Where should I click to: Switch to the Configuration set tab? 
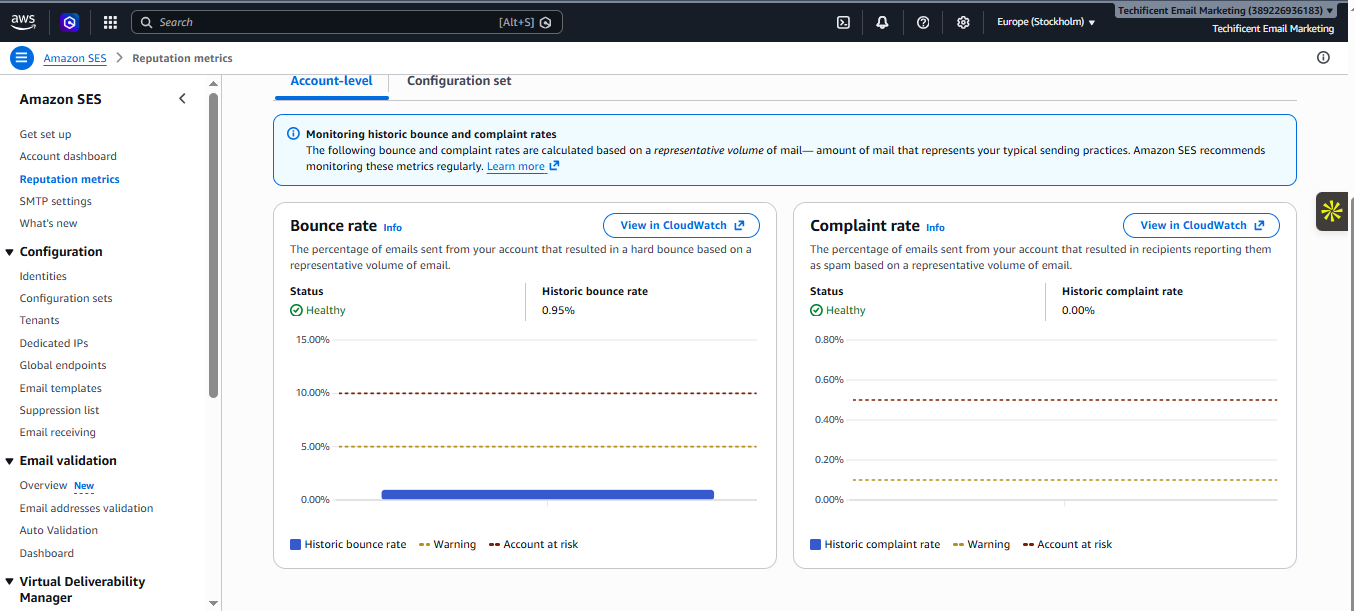coord(459,81)
